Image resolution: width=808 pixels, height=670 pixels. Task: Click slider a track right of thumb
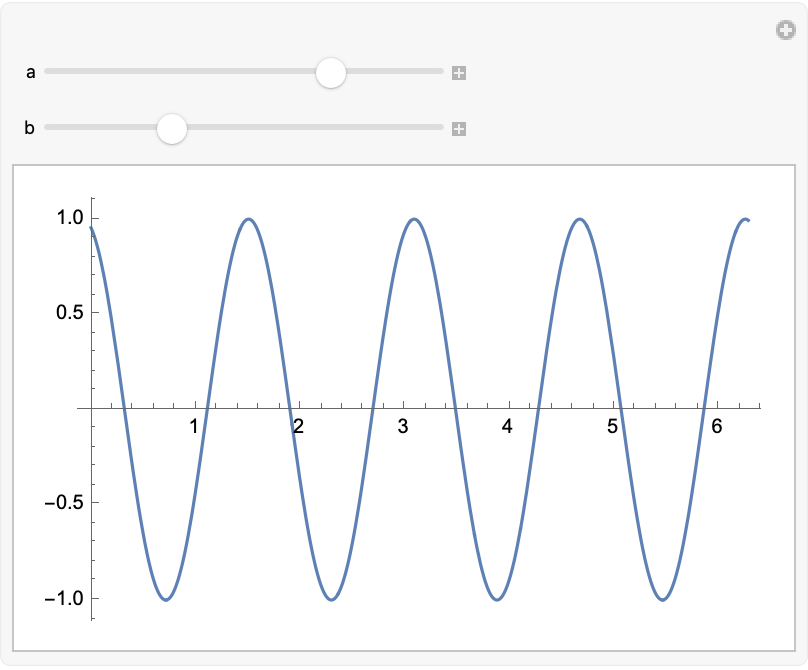[x=394, y=71]
